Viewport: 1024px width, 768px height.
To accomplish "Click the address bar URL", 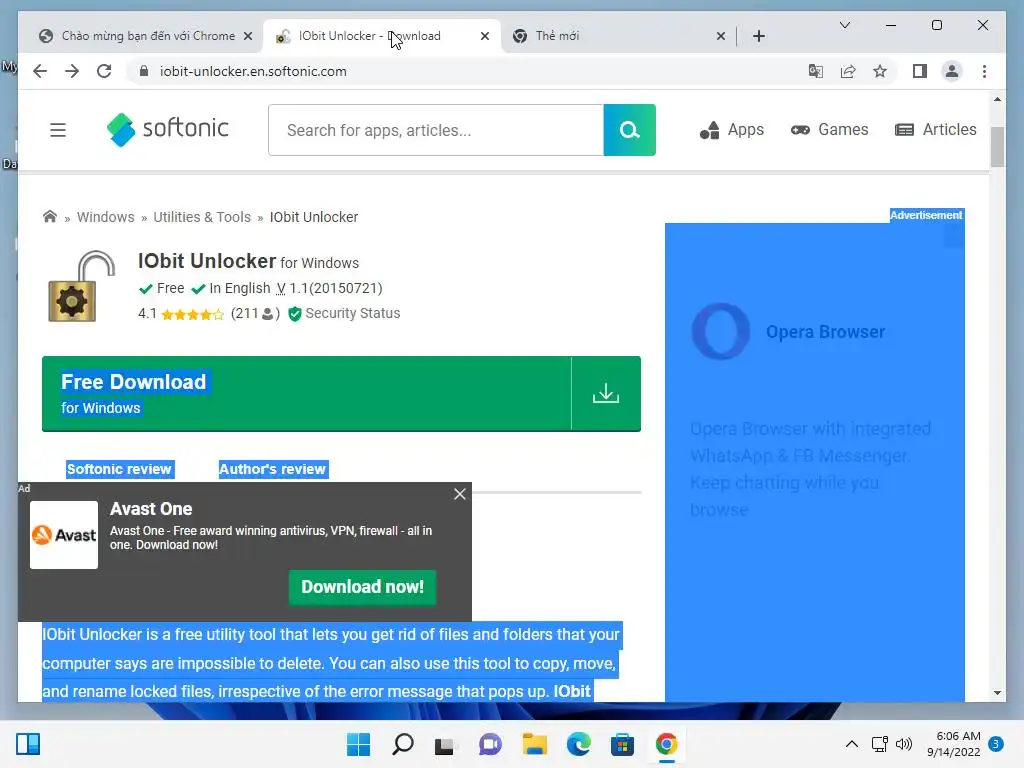I will coord(253,71).
